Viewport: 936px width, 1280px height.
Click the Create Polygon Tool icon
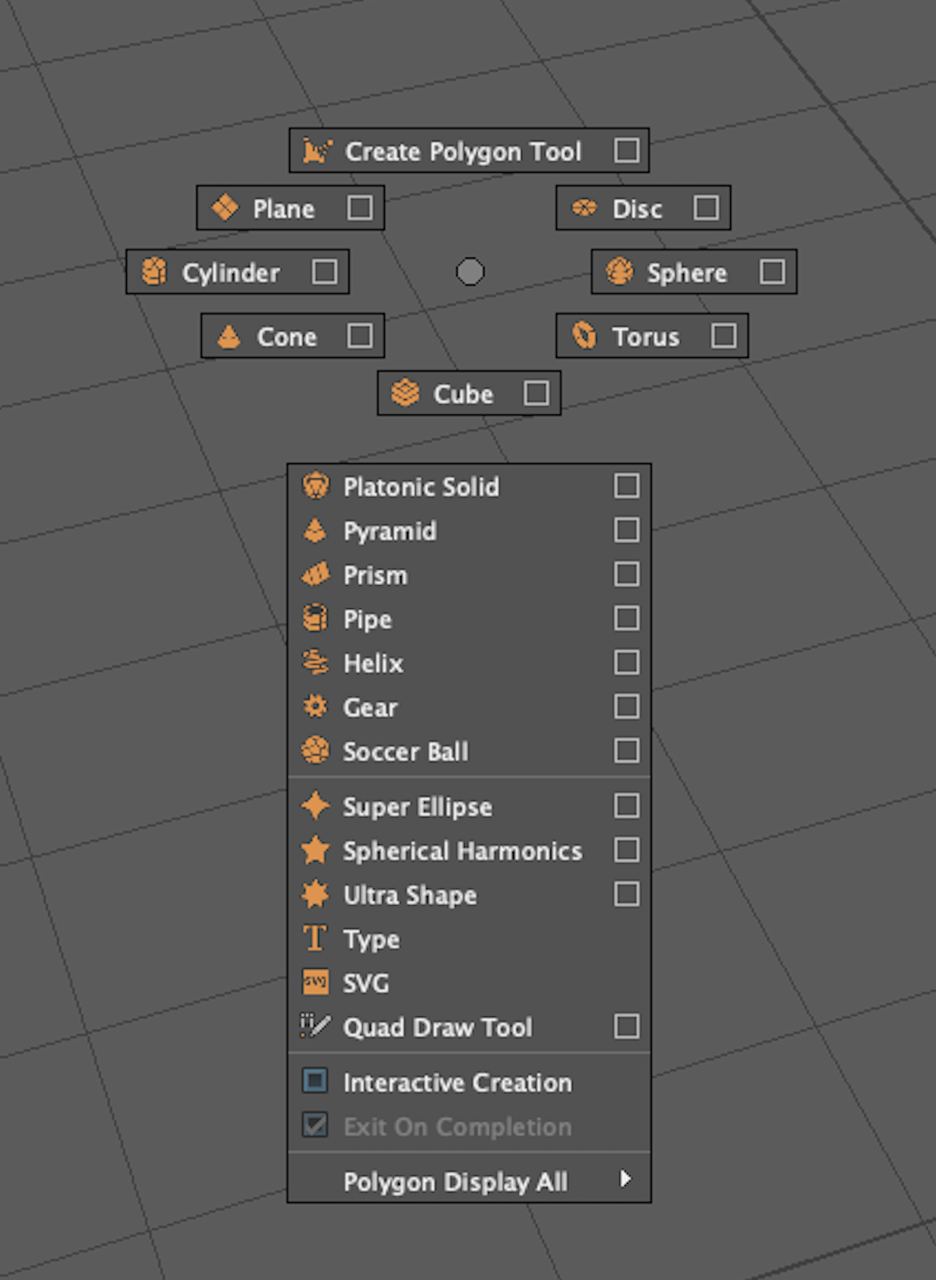point(317,151)
